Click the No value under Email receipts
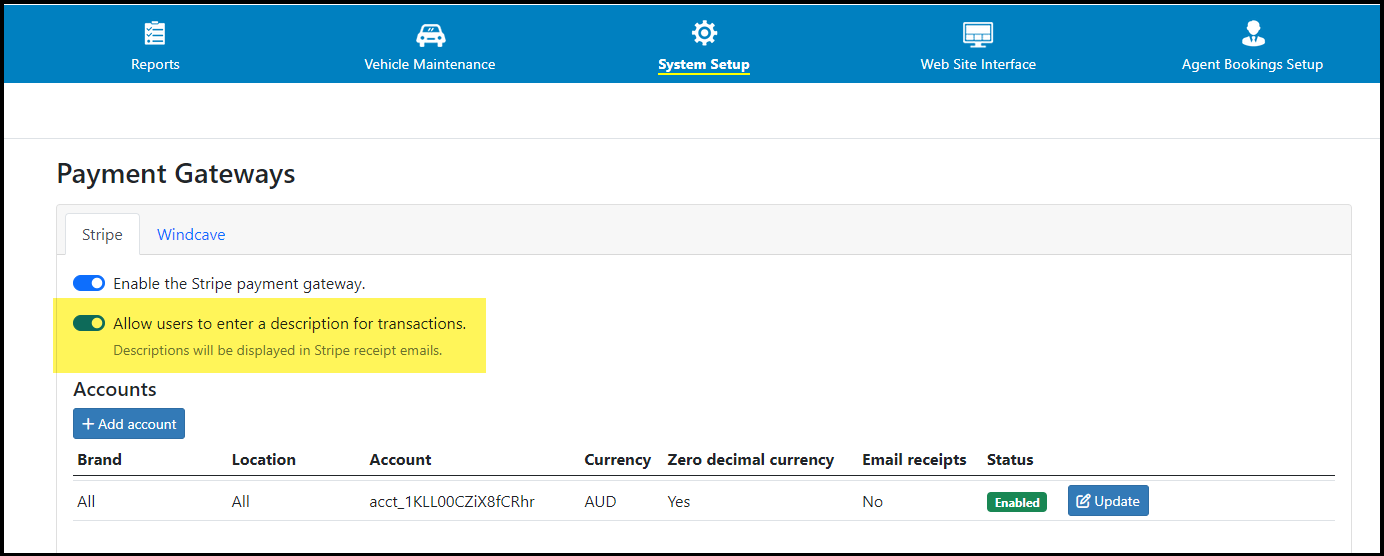1384x556 pixels. 873,502
